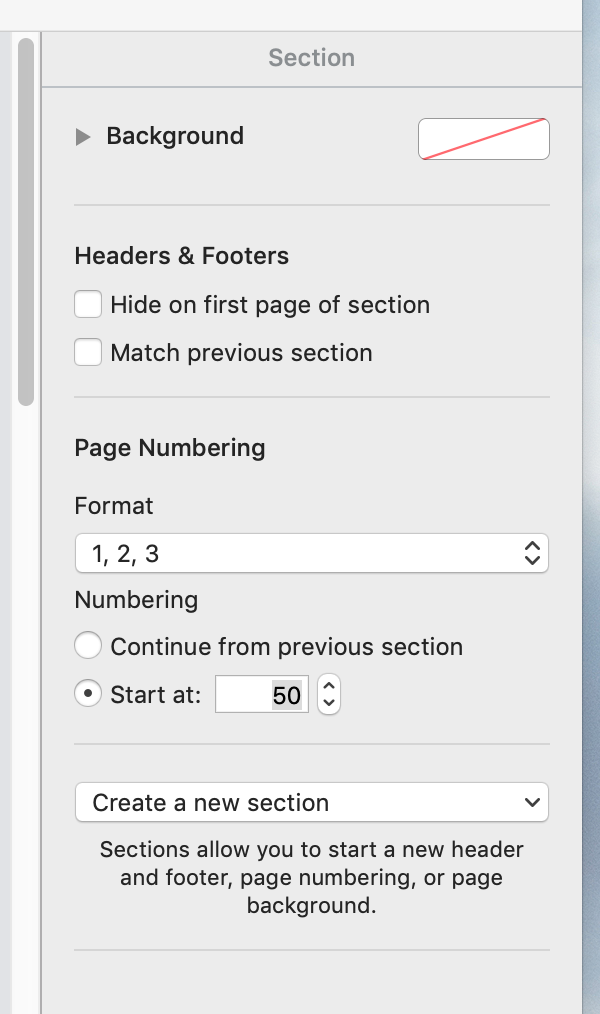Click the Start at number field
This screenshot has height=1014, width=600.
(x=262, y=695)
